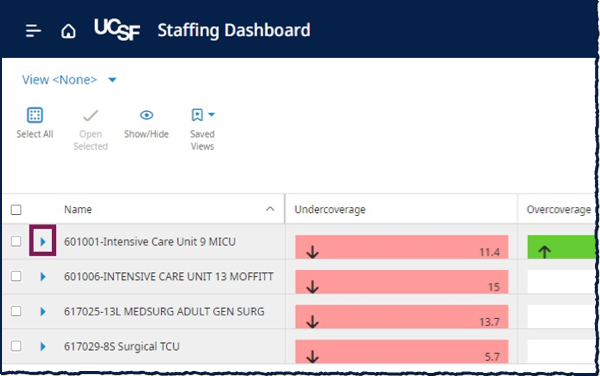Check the 601001-Intensive Care Unit 9 MICU checkbox
Screen dimensions: 600x376
point(16,241)
